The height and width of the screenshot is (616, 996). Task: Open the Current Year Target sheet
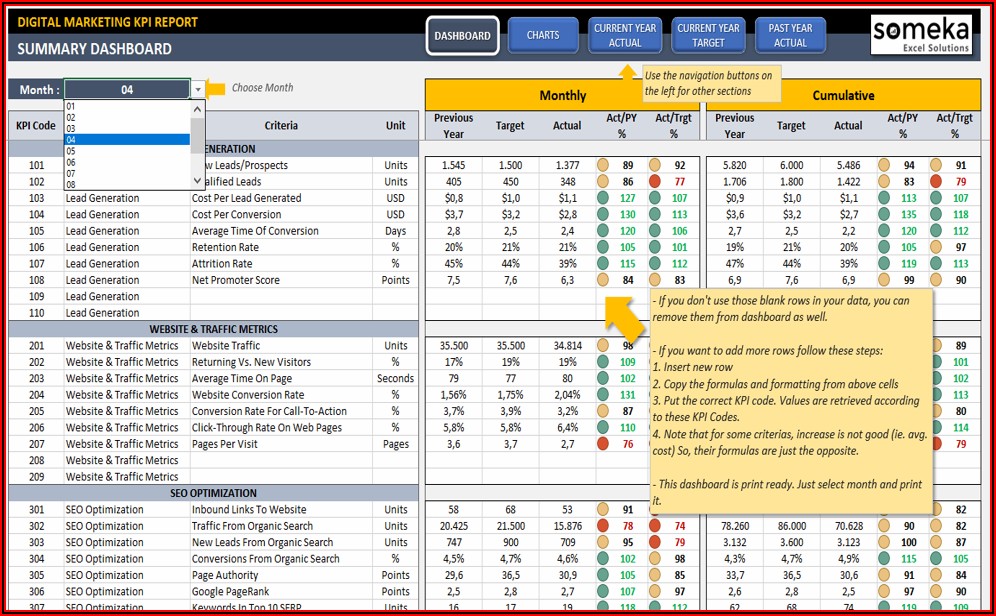708,35
